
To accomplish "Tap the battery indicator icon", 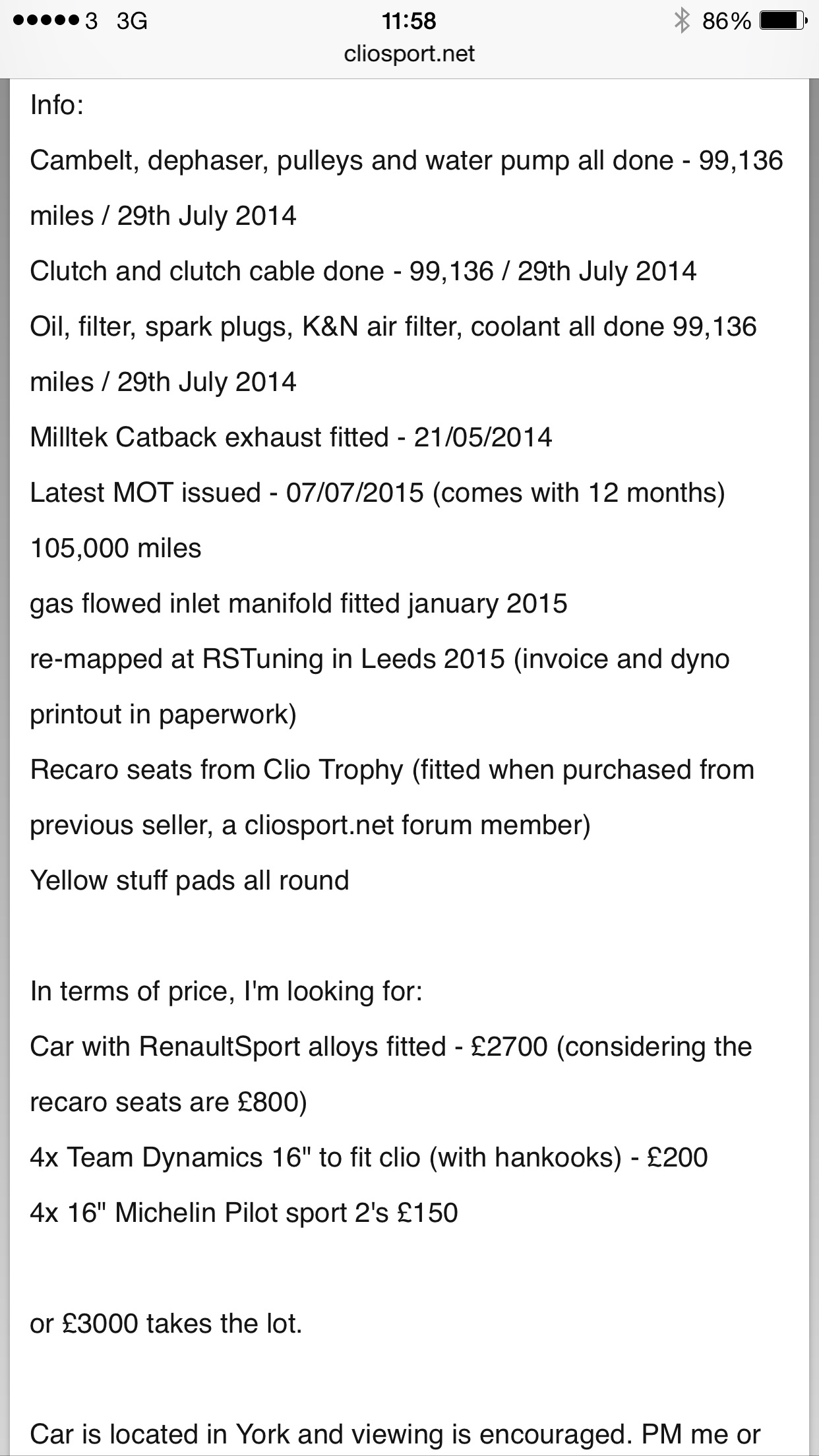I will (x=781, y=22).
